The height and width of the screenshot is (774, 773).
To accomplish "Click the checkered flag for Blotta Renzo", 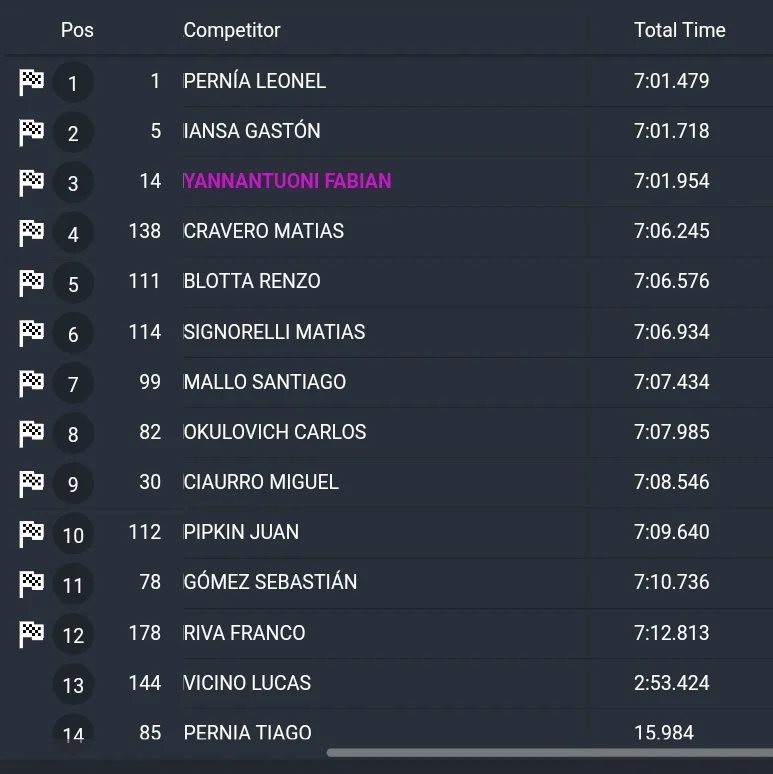I will (x=32, y=283).
